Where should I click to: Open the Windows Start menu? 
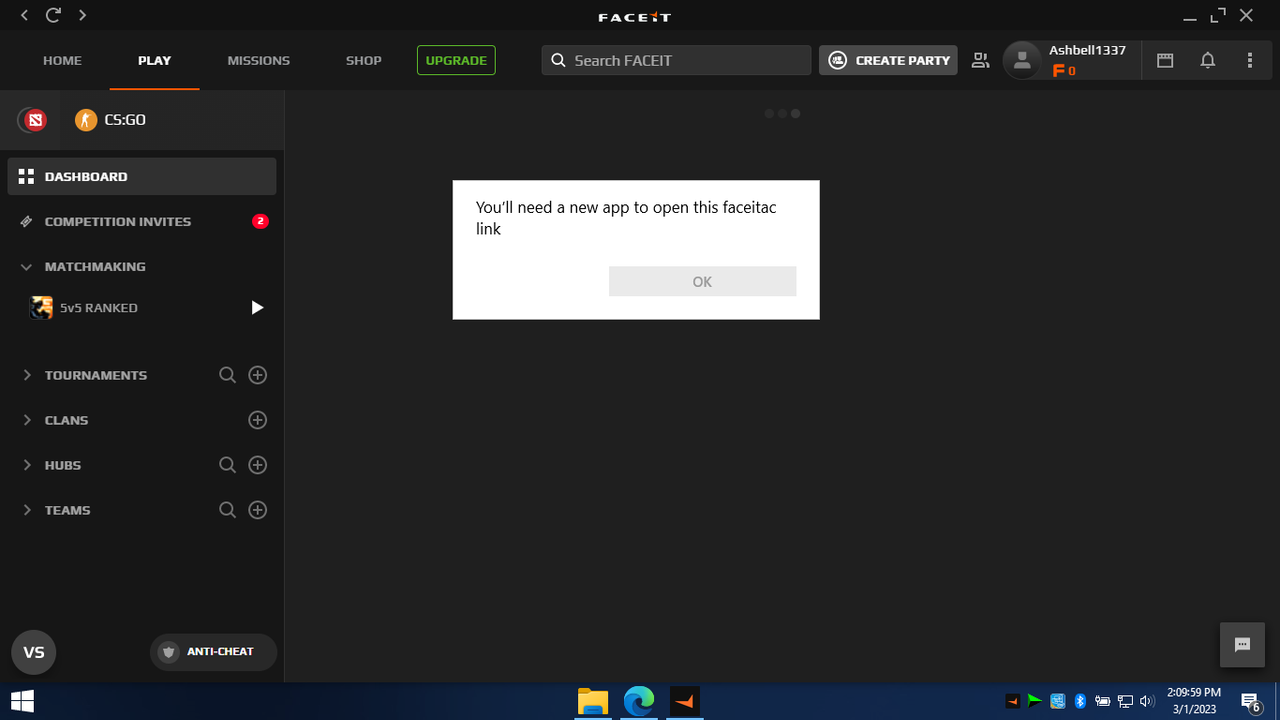pos(22,701)
